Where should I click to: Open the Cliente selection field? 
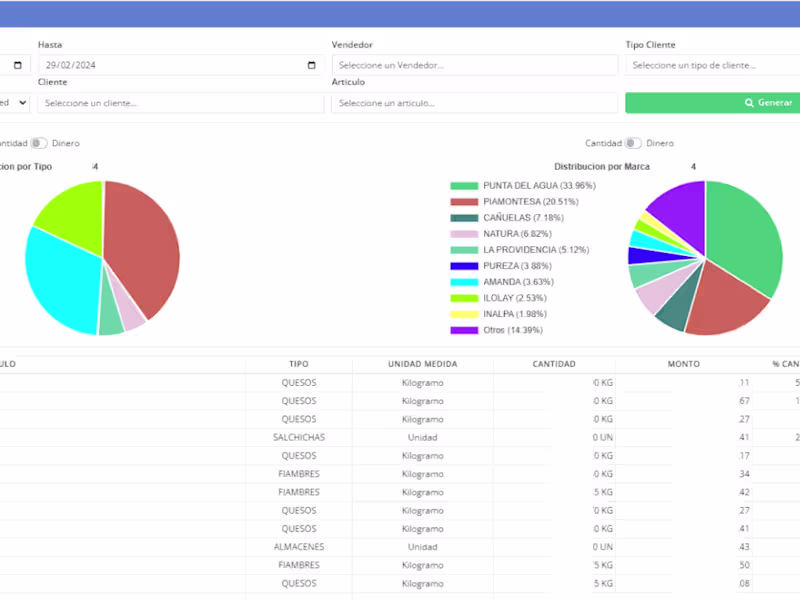pos(181,103)
